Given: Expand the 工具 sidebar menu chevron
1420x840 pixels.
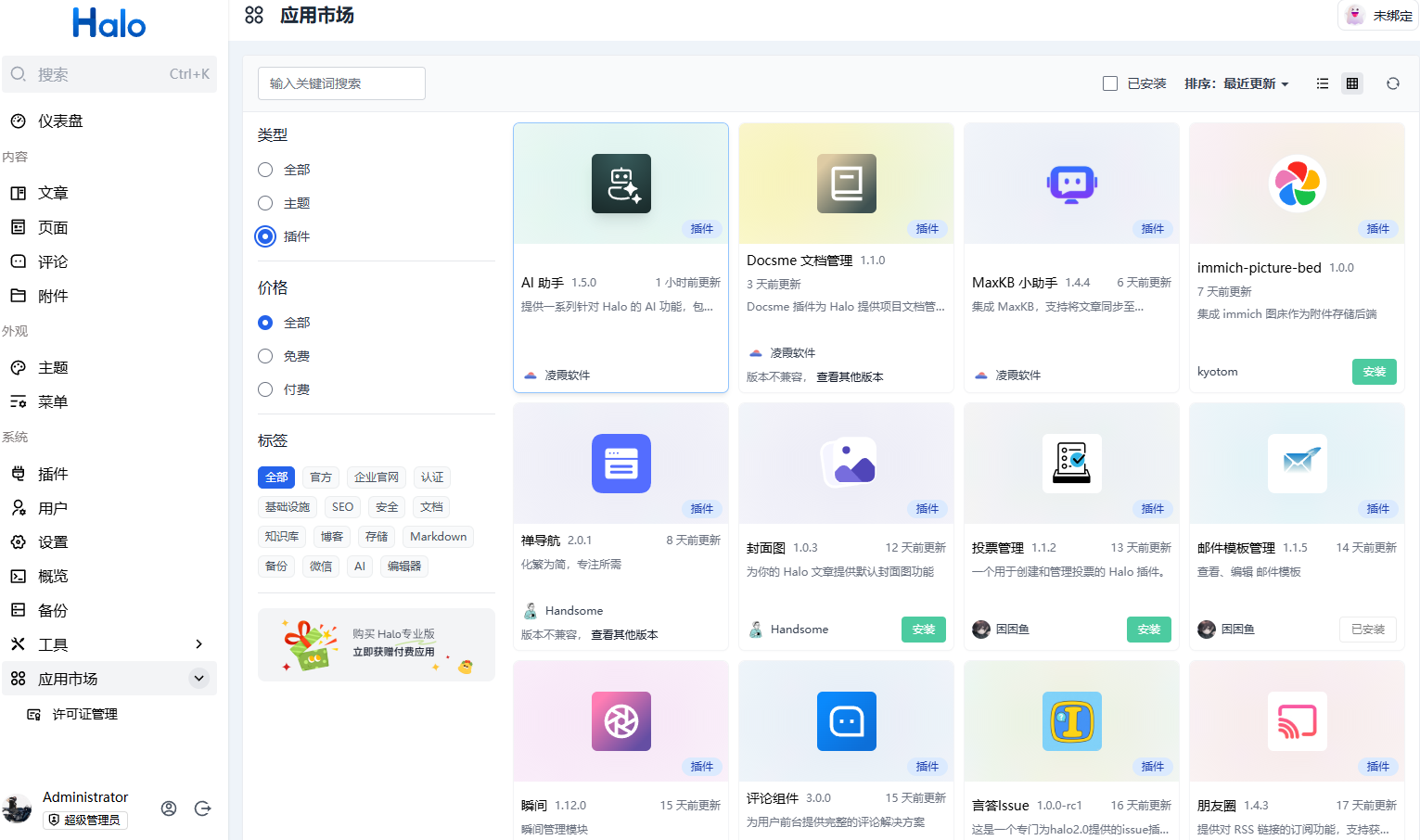Looking at the screenshot, I should [198, 644].
